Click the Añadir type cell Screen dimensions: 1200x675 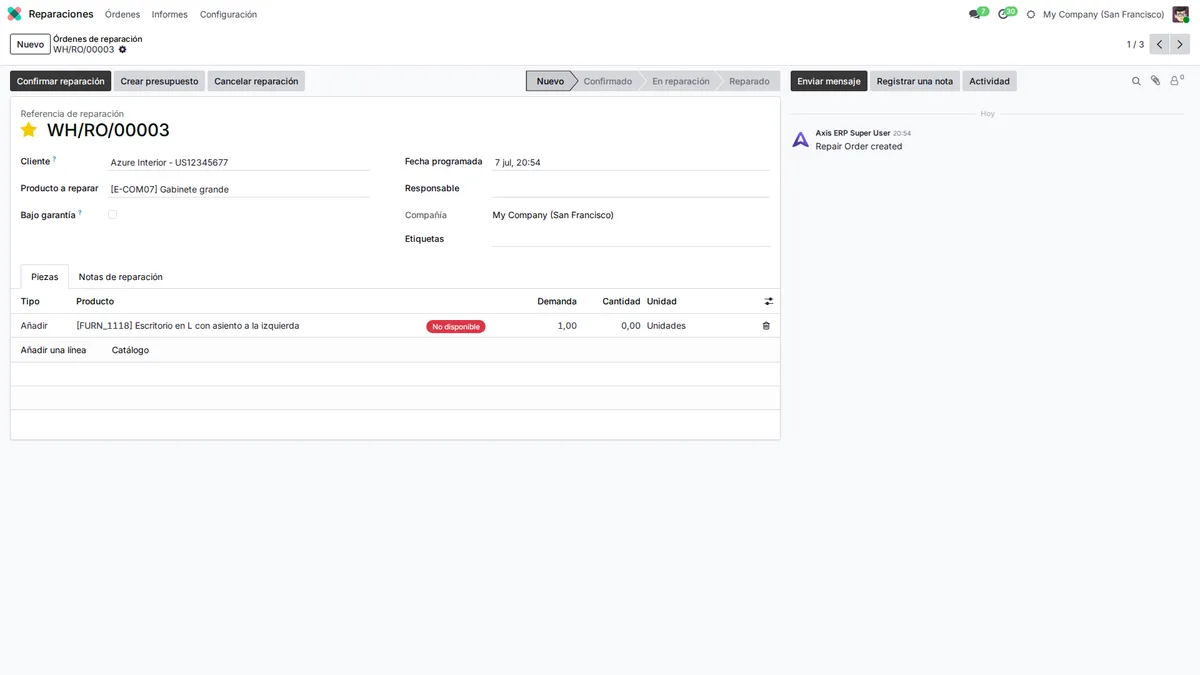(34, 326)
